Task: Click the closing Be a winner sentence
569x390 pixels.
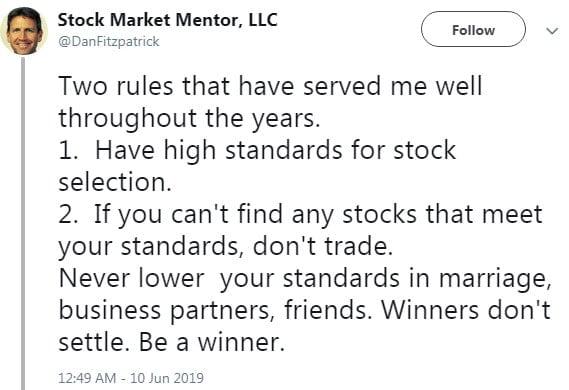Action: coord(211,342)
